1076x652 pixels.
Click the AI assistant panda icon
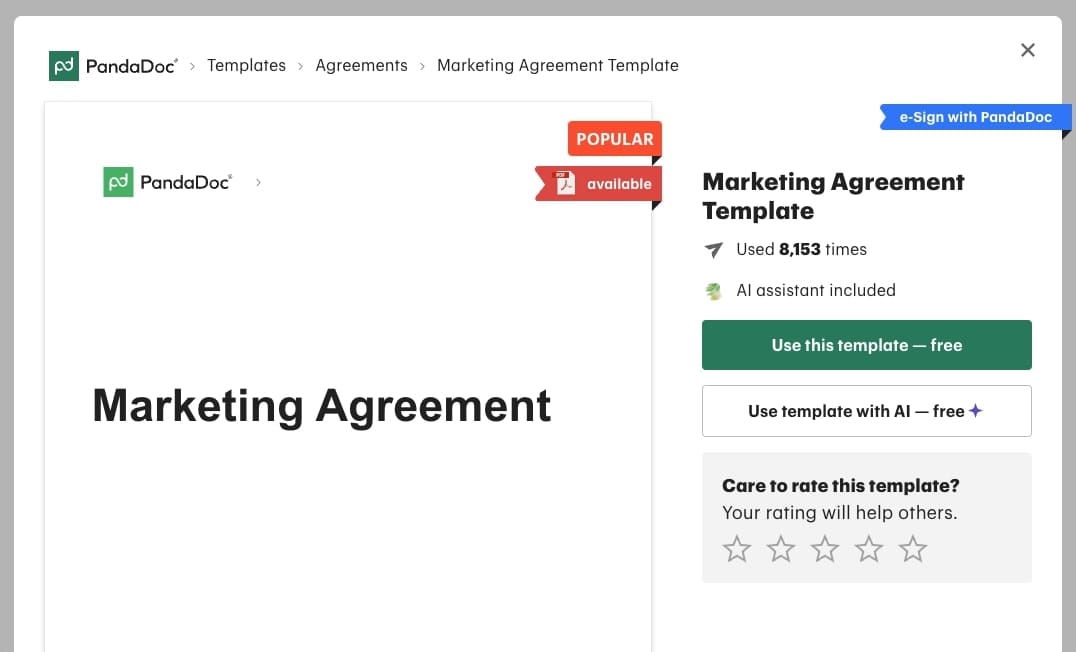click(x=713, y=291)
